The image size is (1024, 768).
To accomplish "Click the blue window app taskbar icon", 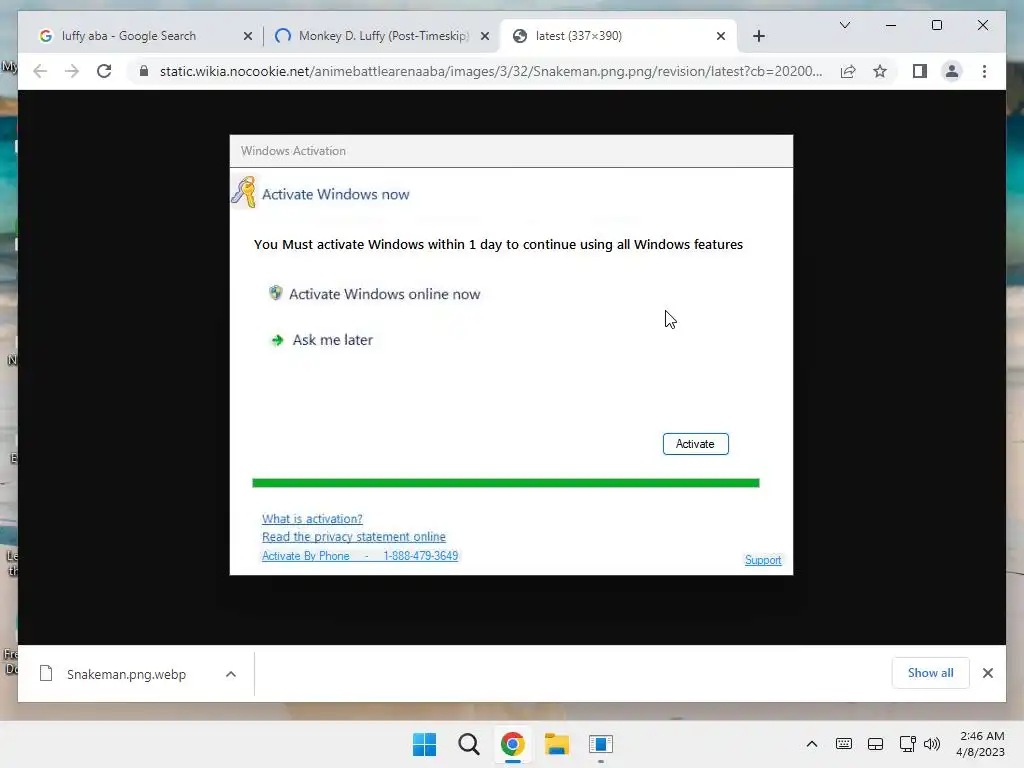I will pos(600,744).
